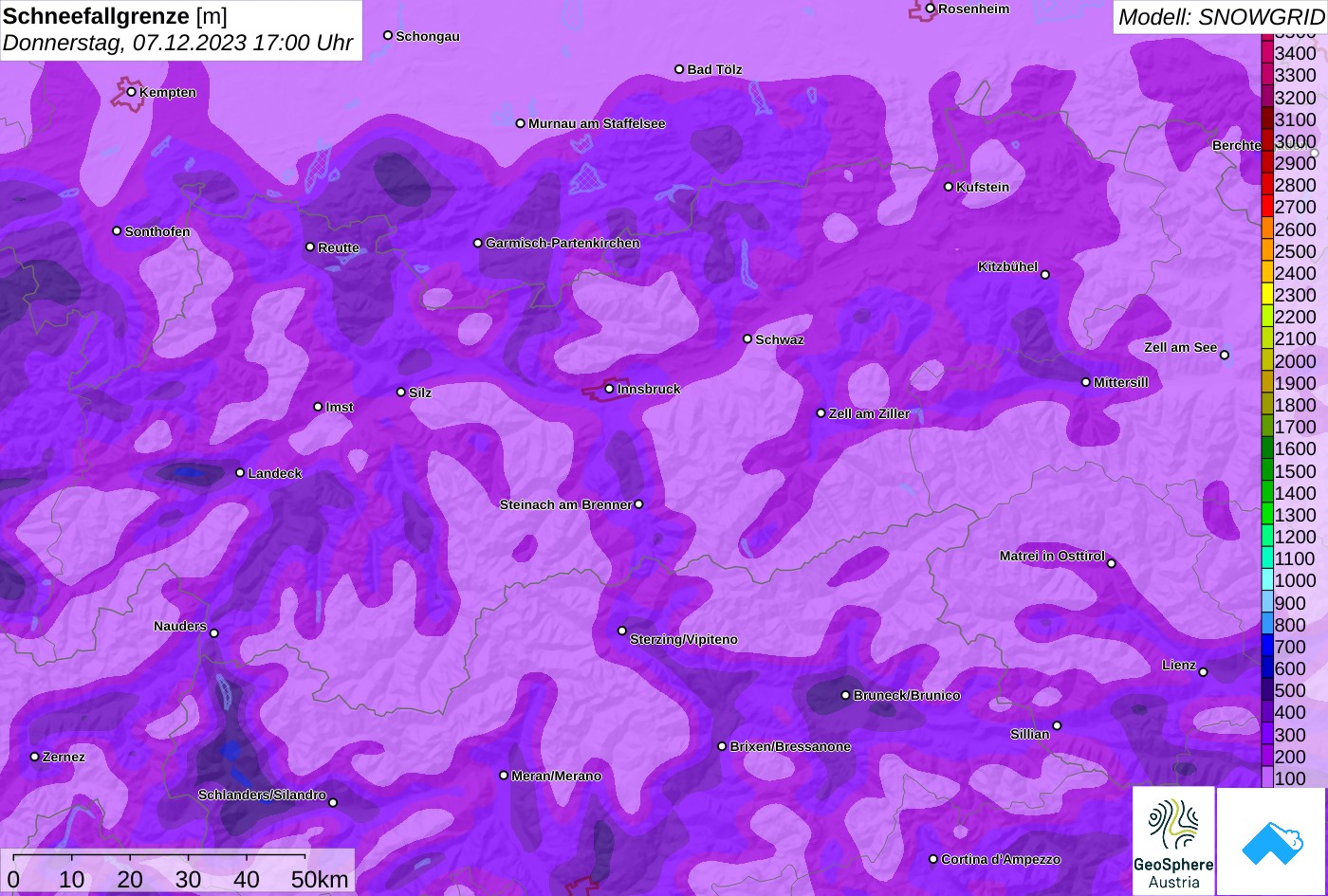
Task: Click the blue cloud arrow logo
Action: pos(1271,841)
